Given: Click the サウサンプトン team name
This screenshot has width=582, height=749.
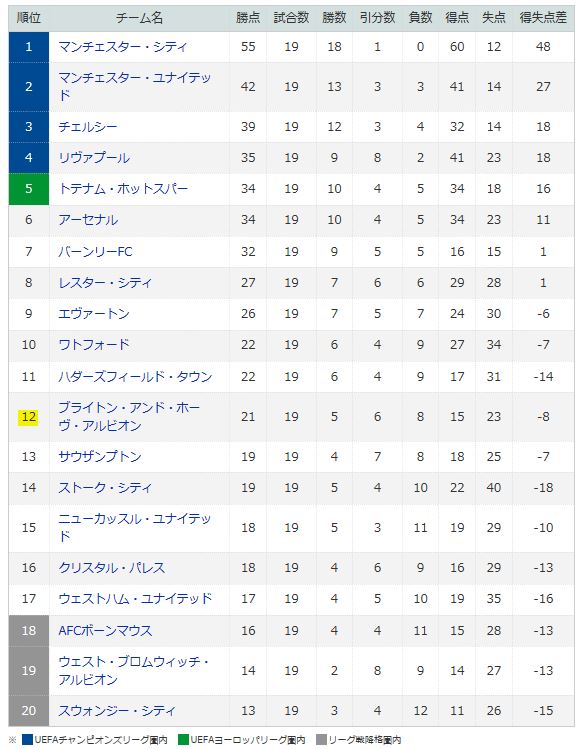Looking at the screenshot, I should coord(100,456).
